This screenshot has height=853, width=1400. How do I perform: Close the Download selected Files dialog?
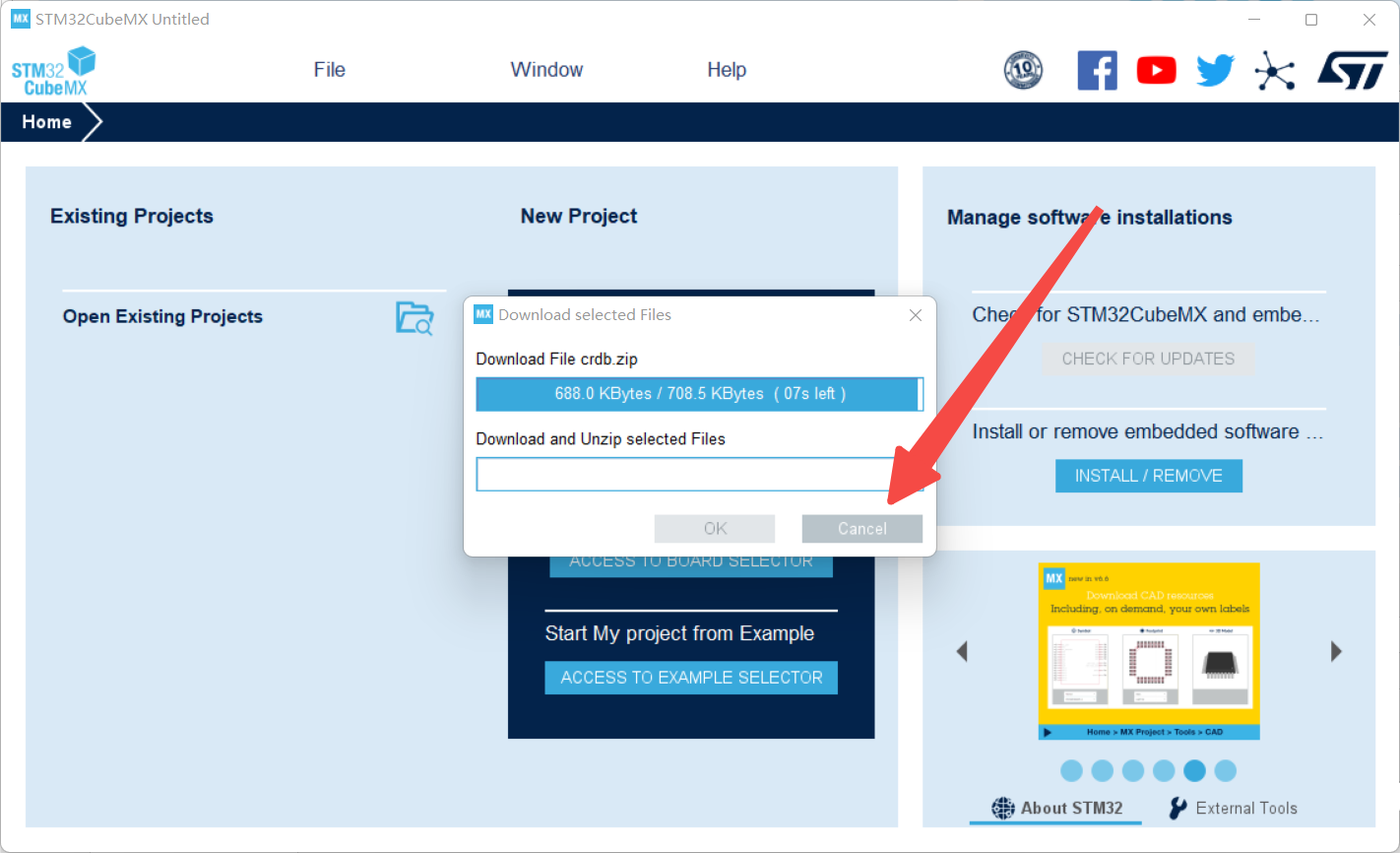916,315
